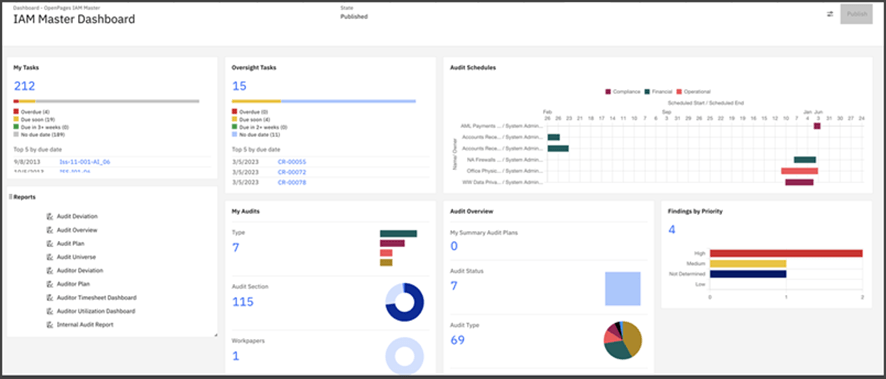The width and height of the screenshot is (886, 379).
Task: Click the NA Firewalls financial schedule bar
Action: (805, 160)
